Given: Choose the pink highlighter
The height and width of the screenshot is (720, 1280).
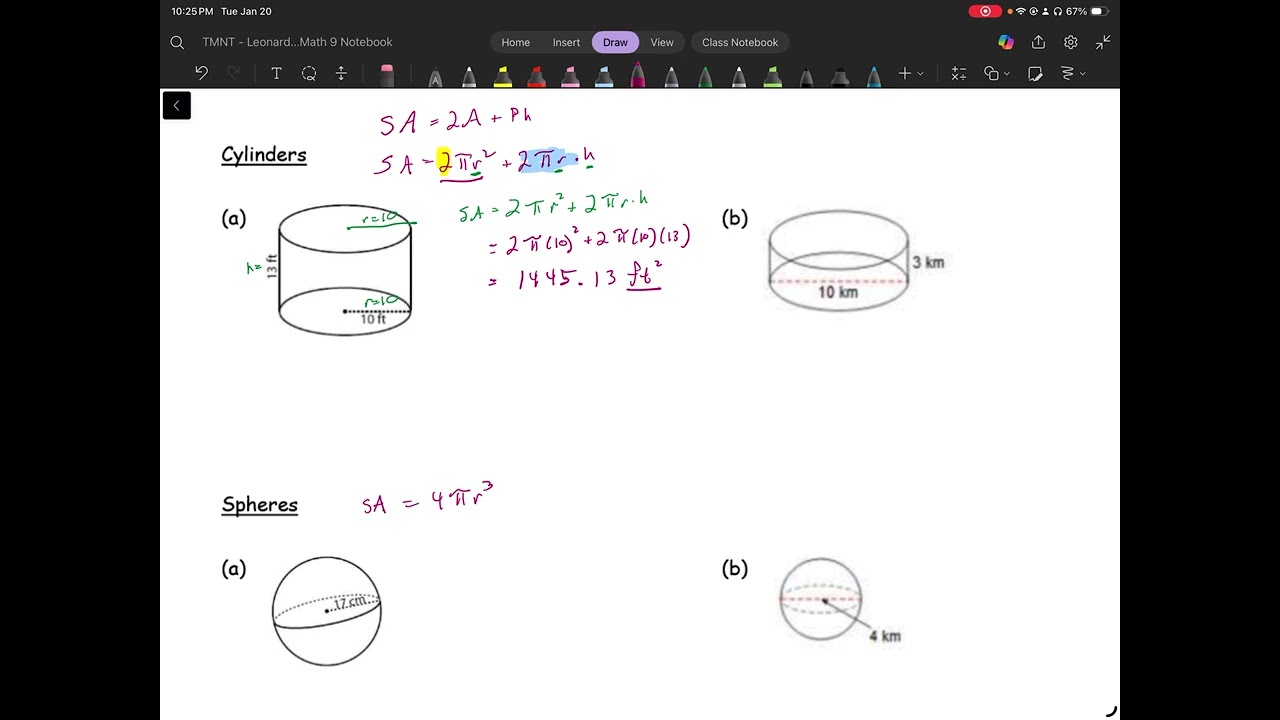Looking at the screenshot, I should tap(570, 76).
